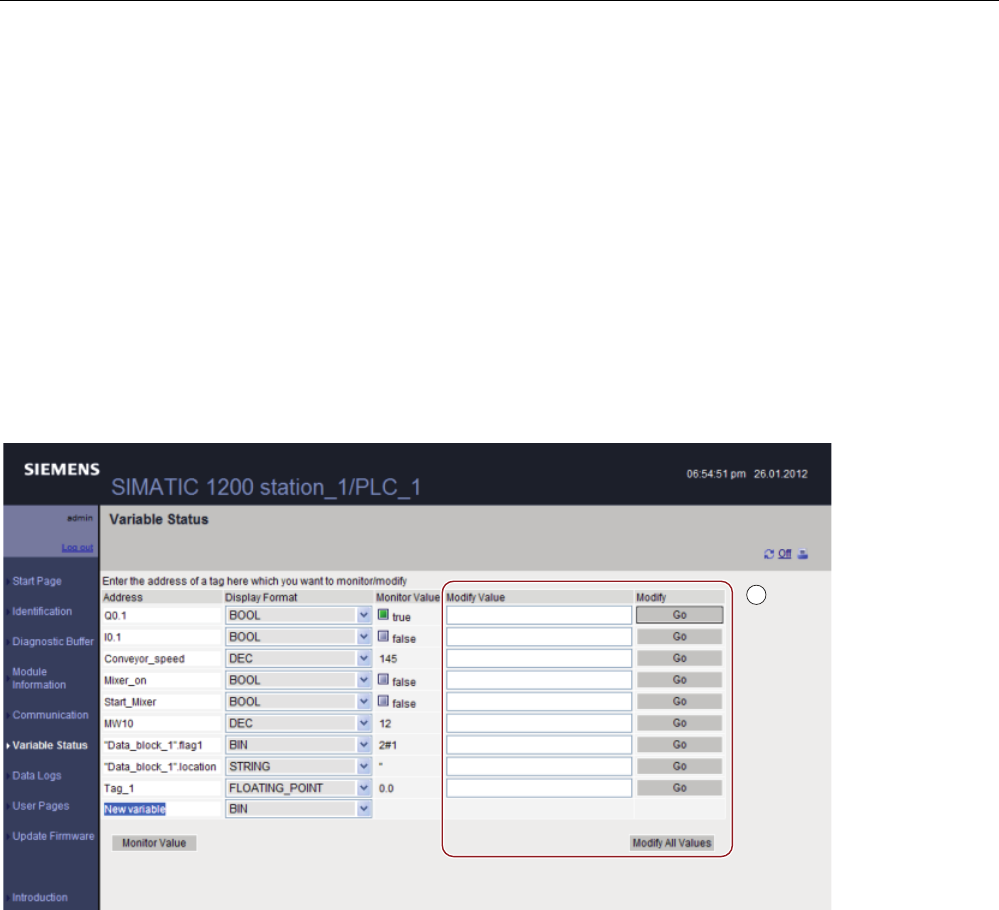The height and width of the screenshot is (910, 999).
Task: Click Go button for Conveyor_speed row
Action: pos(680,658)
